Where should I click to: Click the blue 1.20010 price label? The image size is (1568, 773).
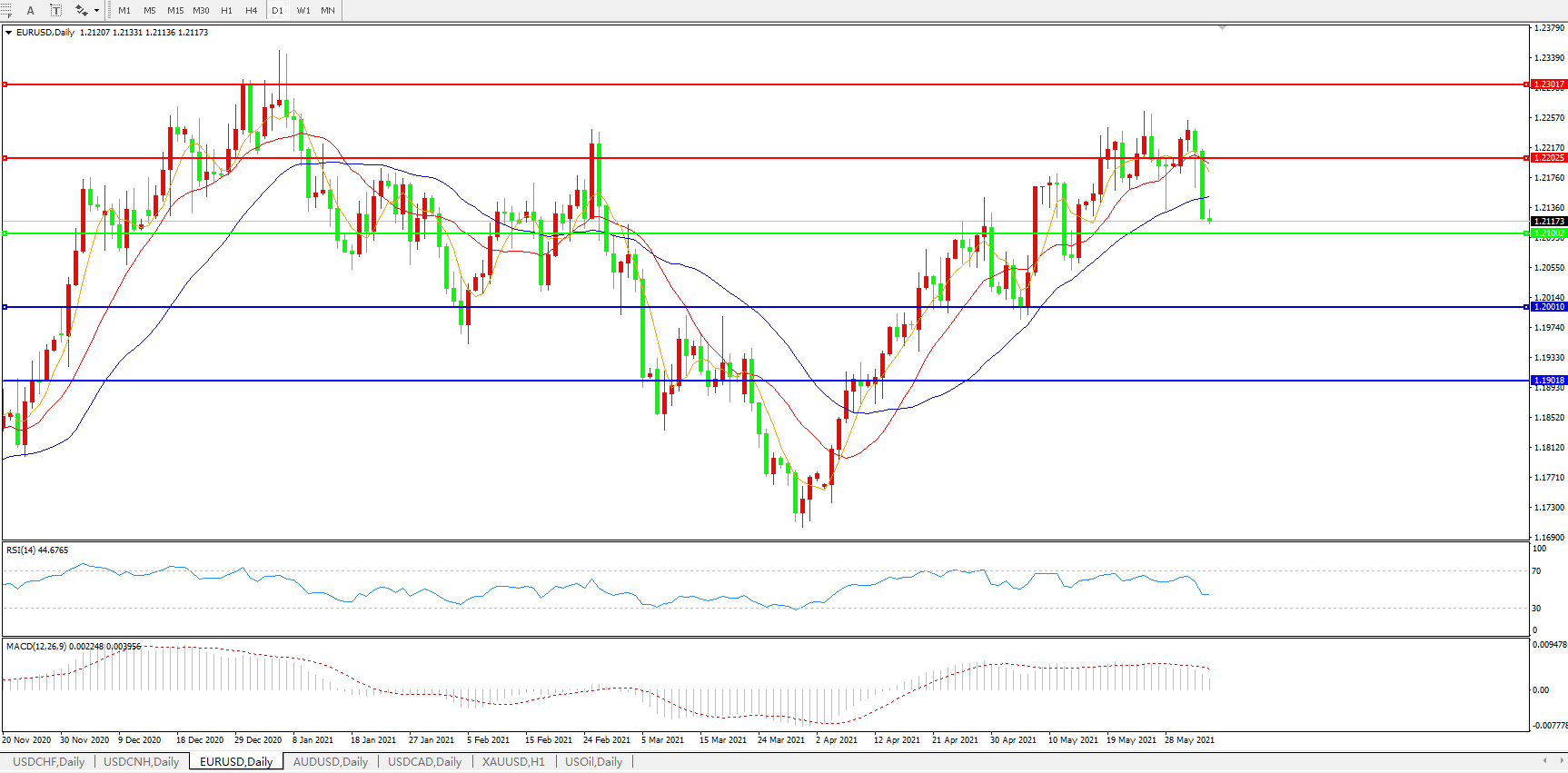[x=1549, y=307]
